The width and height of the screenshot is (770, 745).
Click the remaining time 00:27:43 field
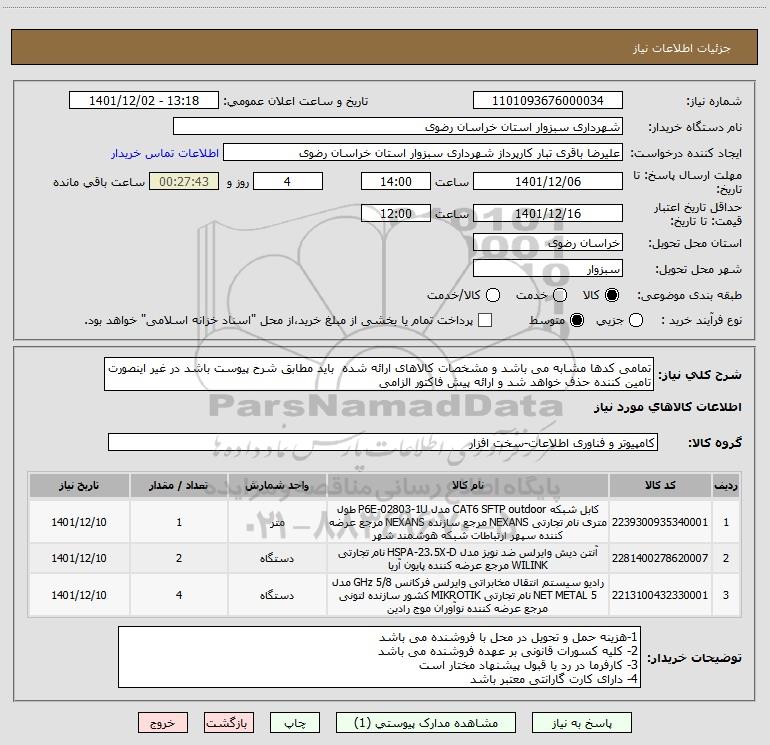tap(184, 181)
